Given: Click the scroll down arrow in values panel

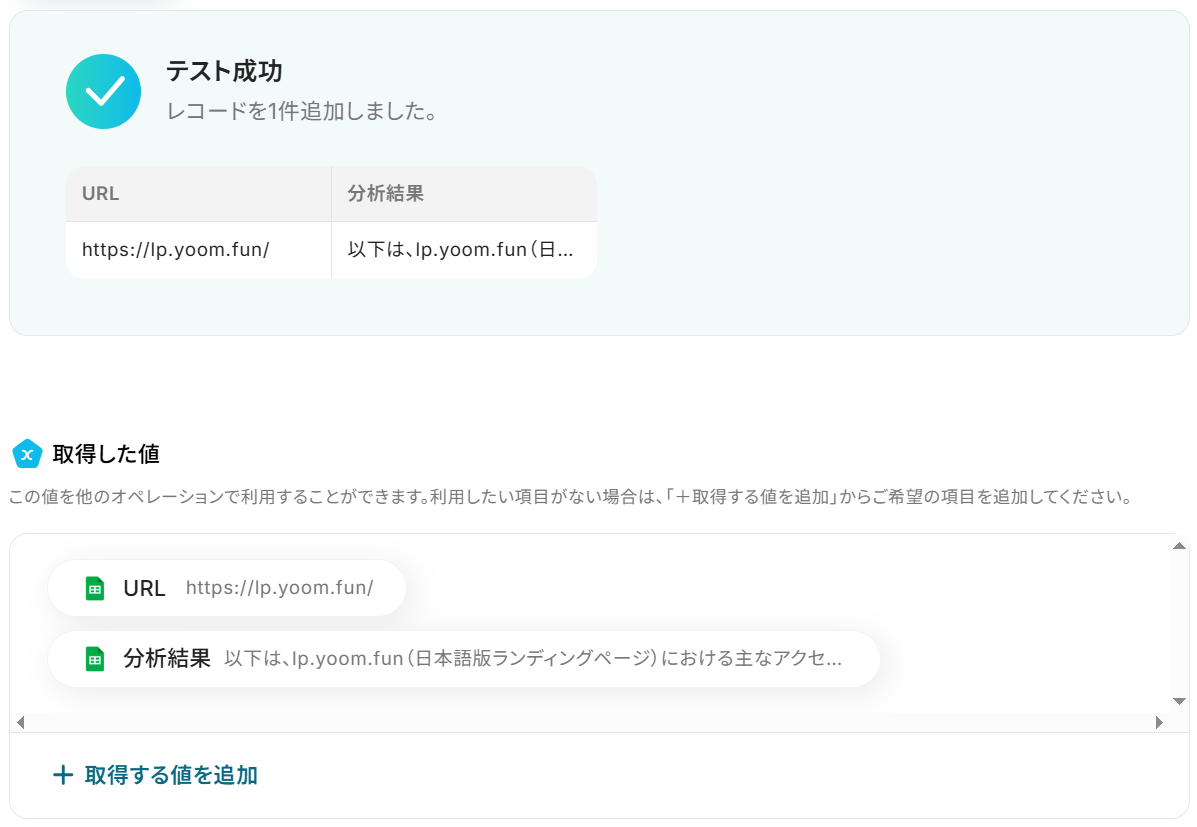Looking at the screenshot, I should (1179, 701).
